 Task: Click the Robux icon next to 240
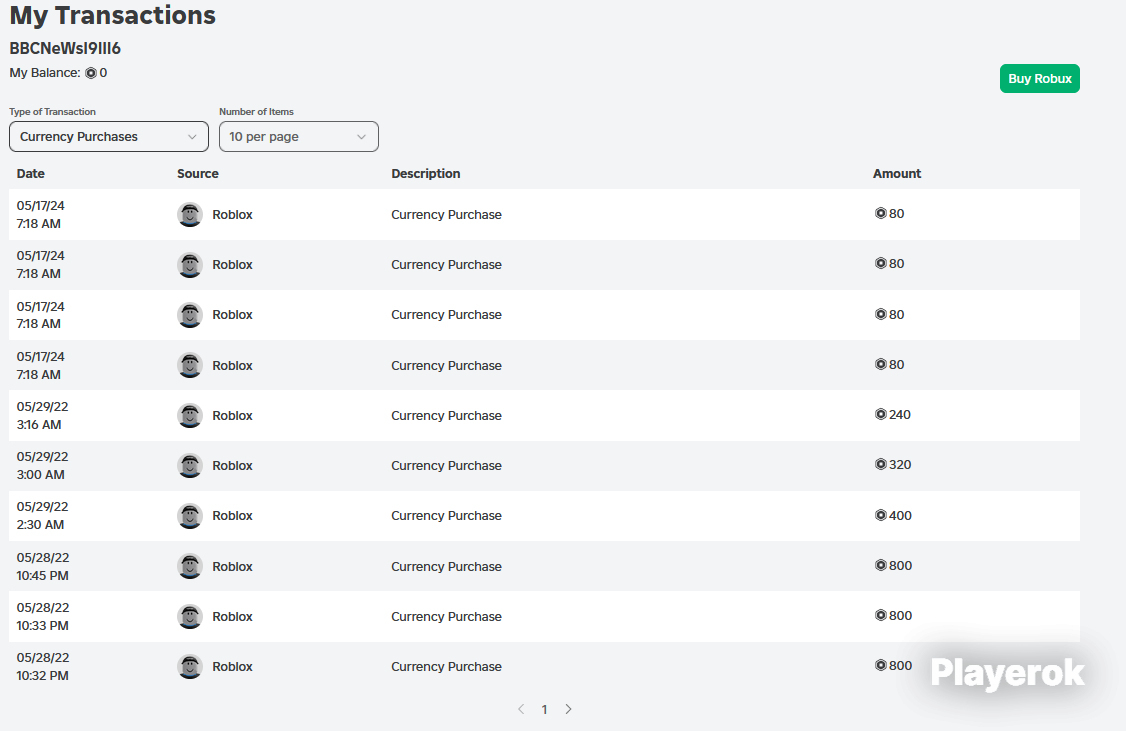point(880,414)
